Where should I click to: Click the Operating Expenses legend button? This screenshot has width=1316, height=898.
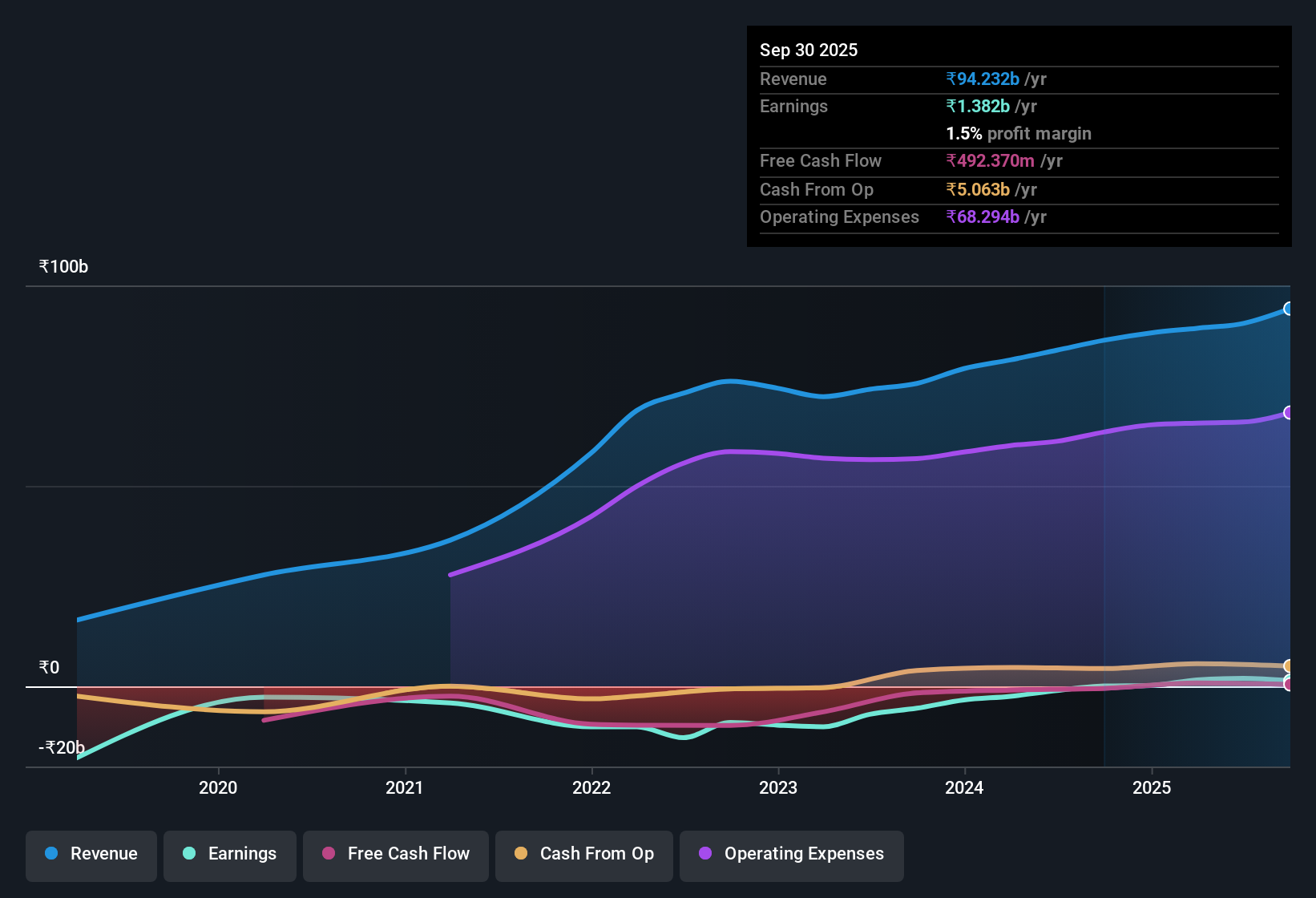pyautogui.click(x=791, y=854)
